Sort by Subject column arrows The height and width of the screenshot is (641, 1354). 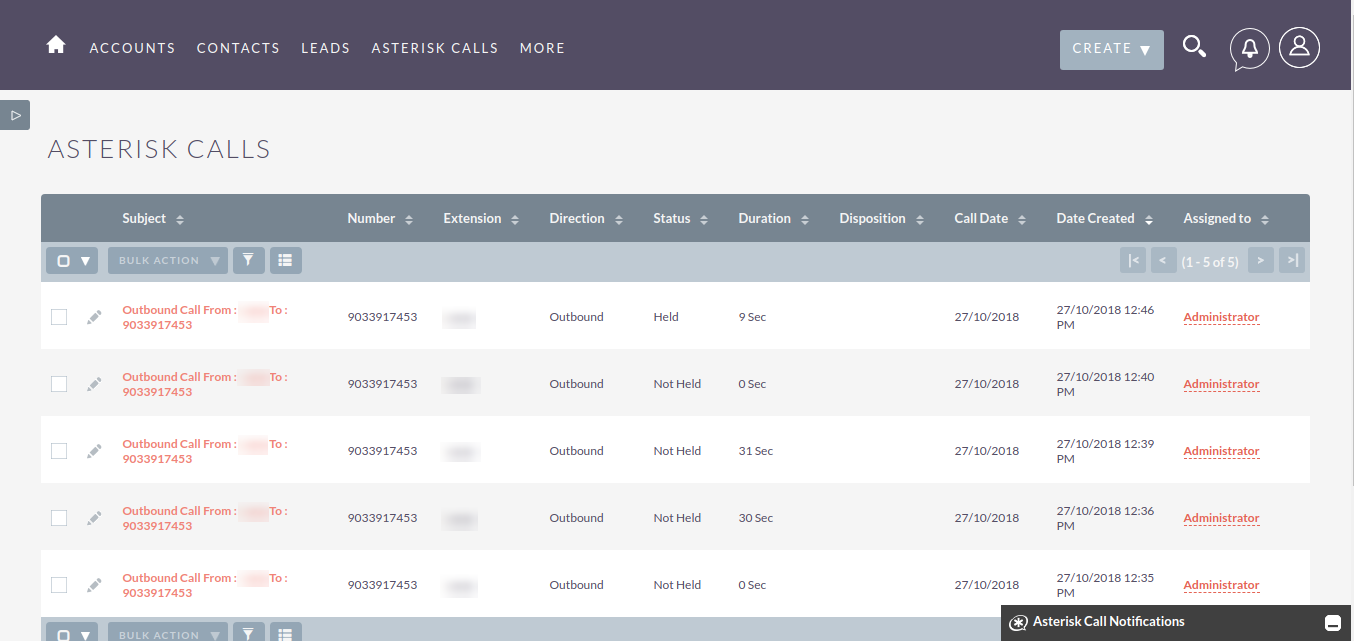(180, 219)
